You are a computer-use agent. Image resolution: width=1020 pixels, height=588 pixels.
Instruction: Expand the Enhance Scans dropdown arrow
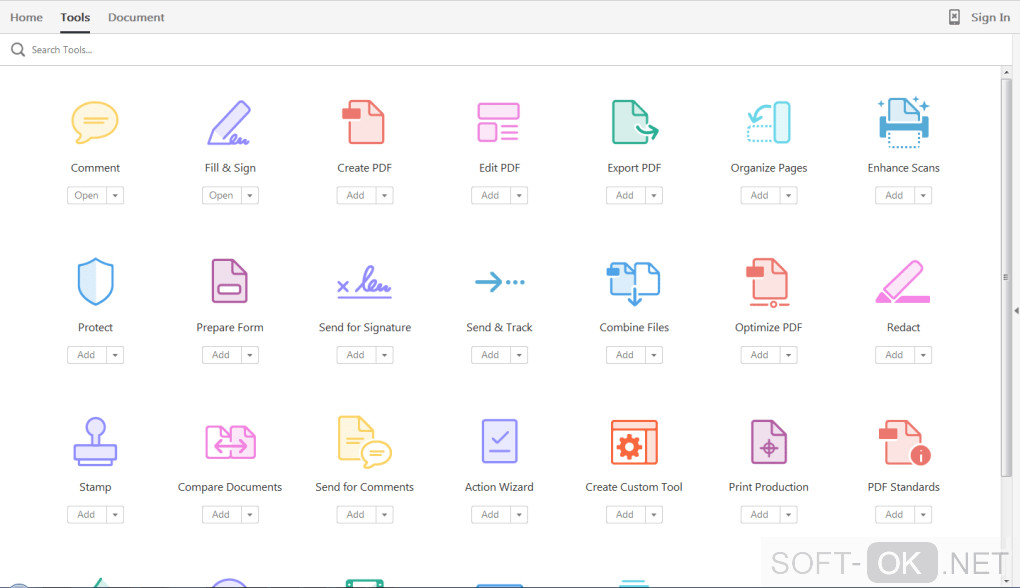click(923, 195)
